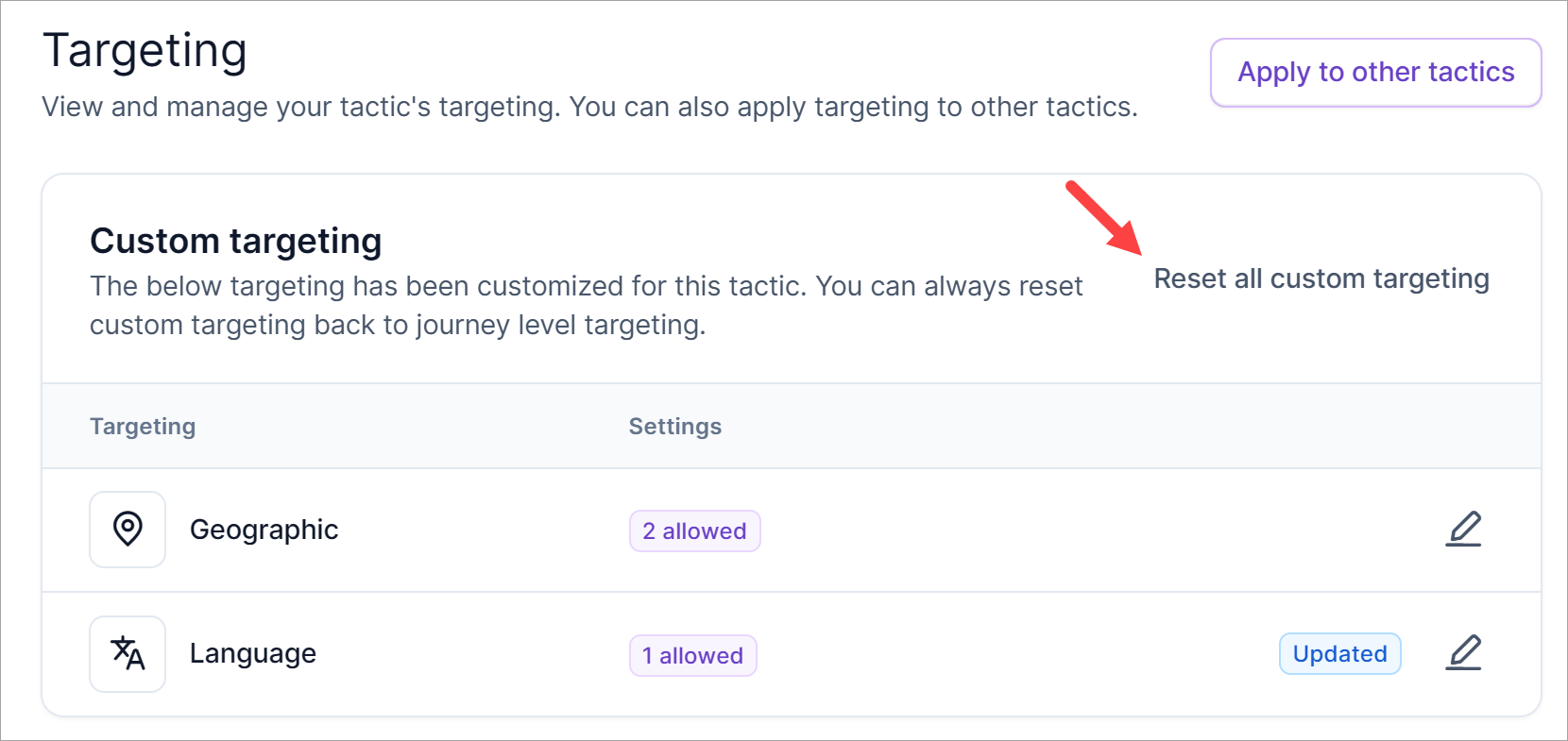
Task: Open the 2 allowed badge for Geographic
Action: pyautogui.click(x=694, y=530)
